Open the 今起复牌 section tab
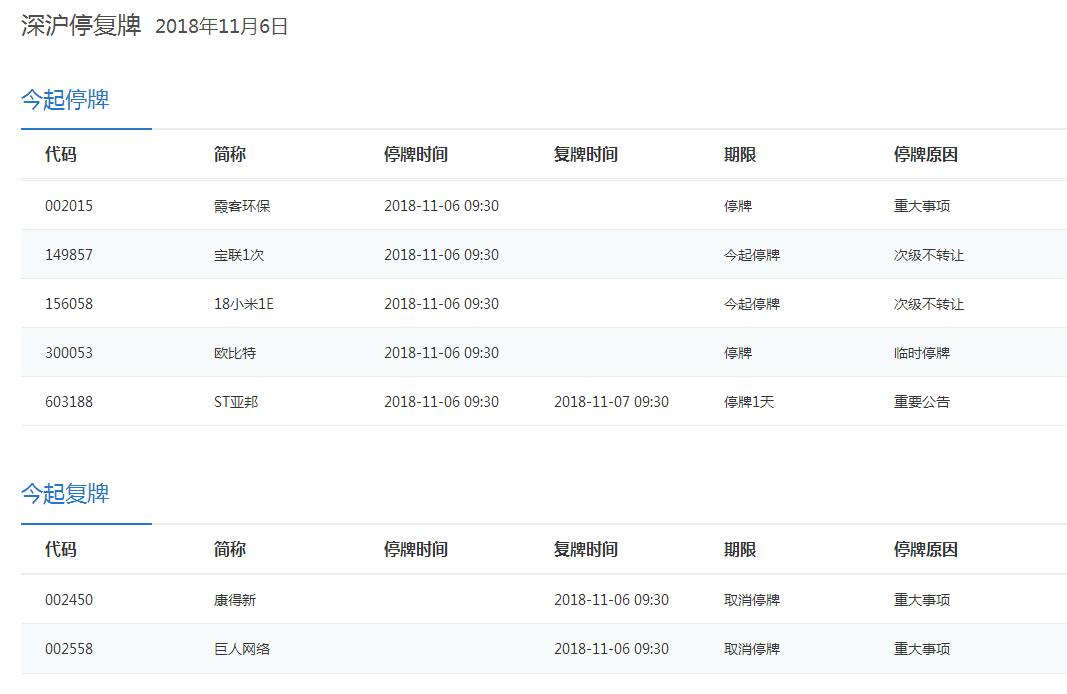This screenshot has width=1067, height=694. [x=65, y=494]
